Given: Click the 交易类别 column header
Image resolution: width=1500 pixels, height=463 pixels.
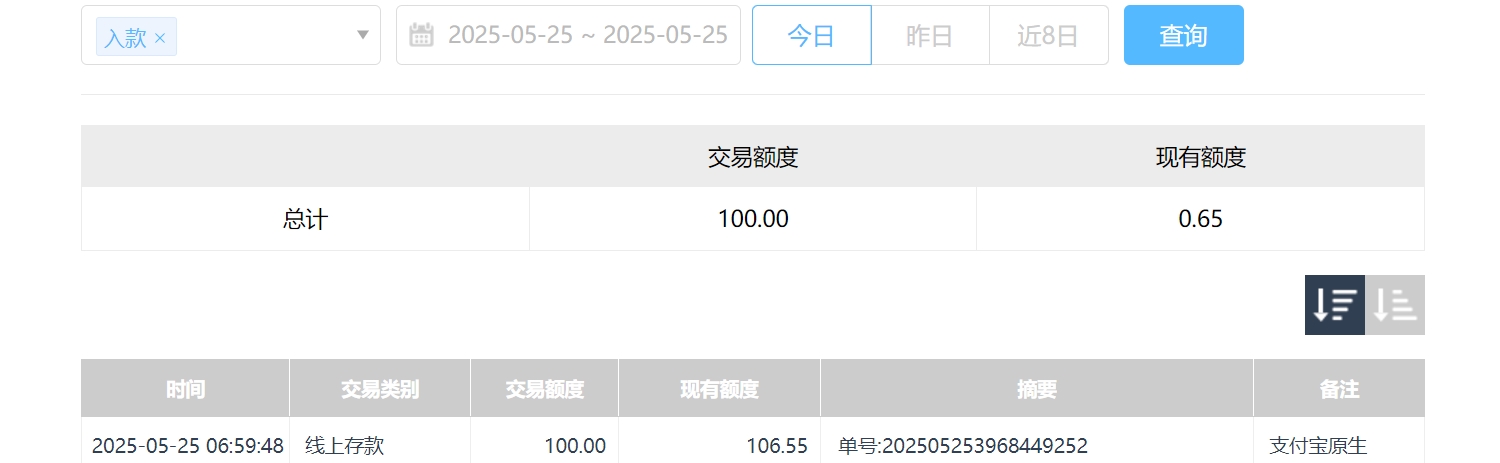Looking at the screenshot, I should [379, 389].
